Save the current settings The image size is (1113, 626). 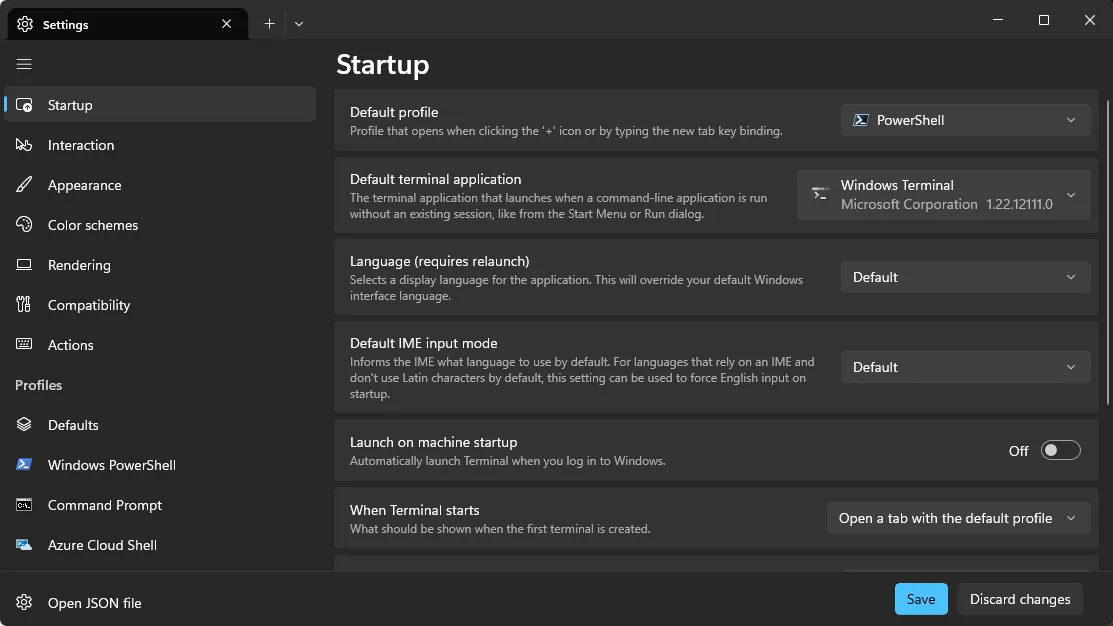tap(920, 598)
